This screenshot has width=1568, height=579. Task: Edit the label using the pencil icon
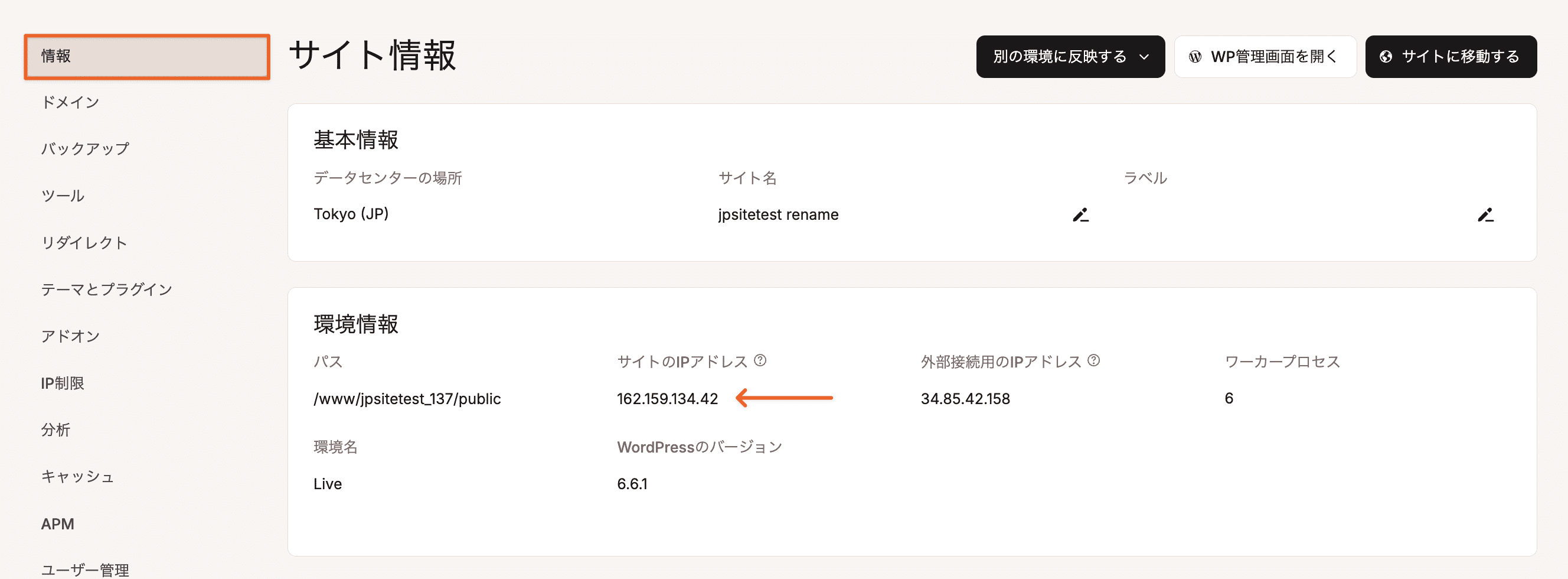(1487, 214)
